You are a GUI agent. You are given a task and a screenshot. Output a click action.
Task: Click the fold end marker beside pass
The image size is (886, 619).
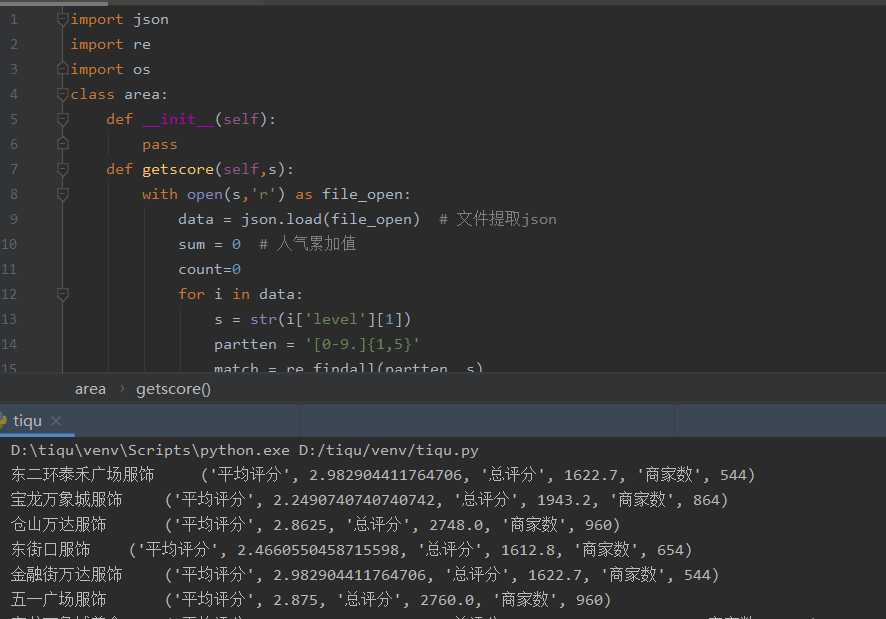pyautogui.click(x=63, y=144)
